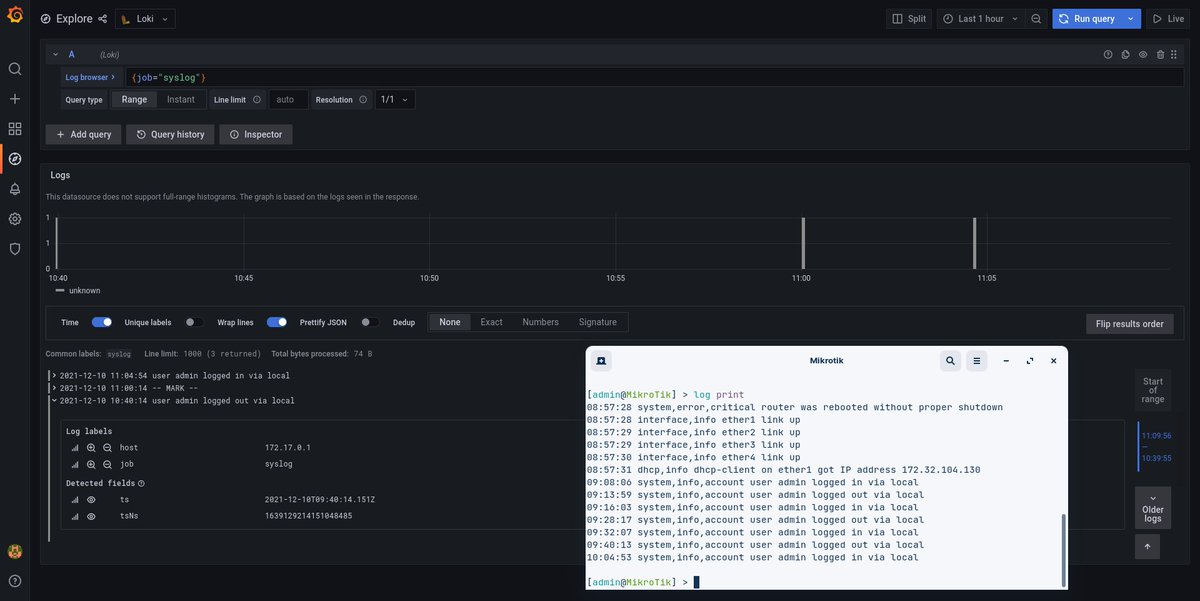The width and height of the screenshot is (1200, 601).
Task: Start Live tailing
Action: tap(1169, 19)
